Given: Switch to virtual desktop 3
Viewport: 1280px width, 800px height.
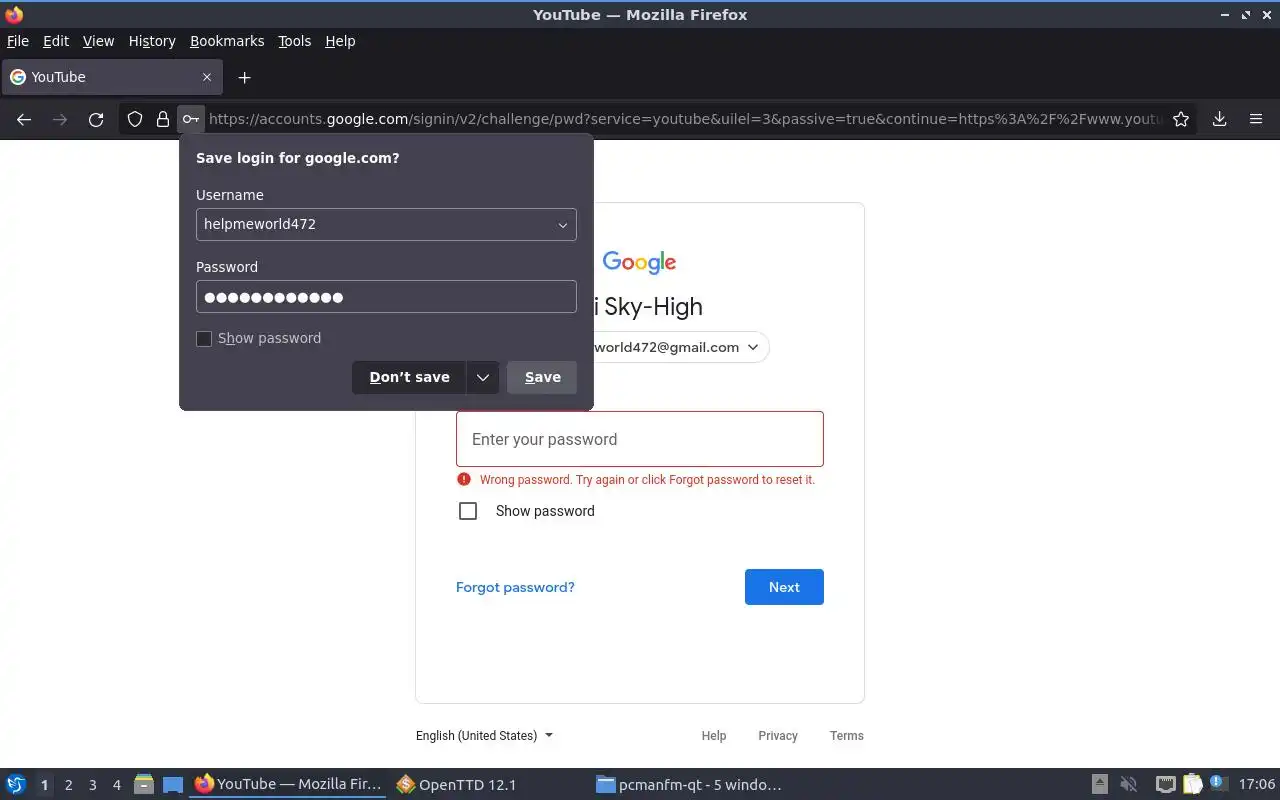Looking at the screenshot, I should point(92,785).
